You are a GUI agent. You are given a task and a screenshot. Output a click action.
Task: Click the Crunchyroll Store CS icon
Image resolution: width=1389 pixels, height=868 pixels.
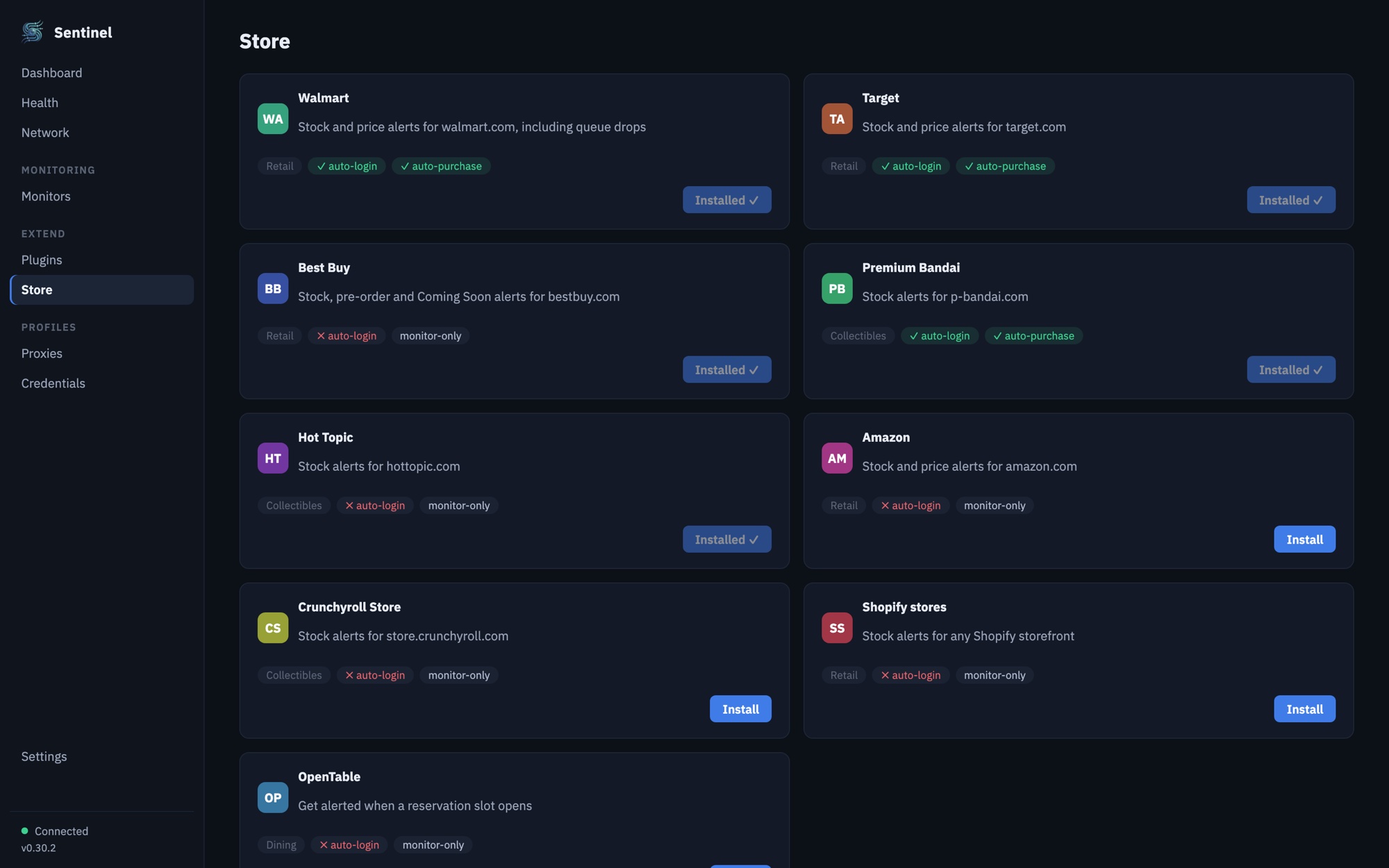pos(273,628)
